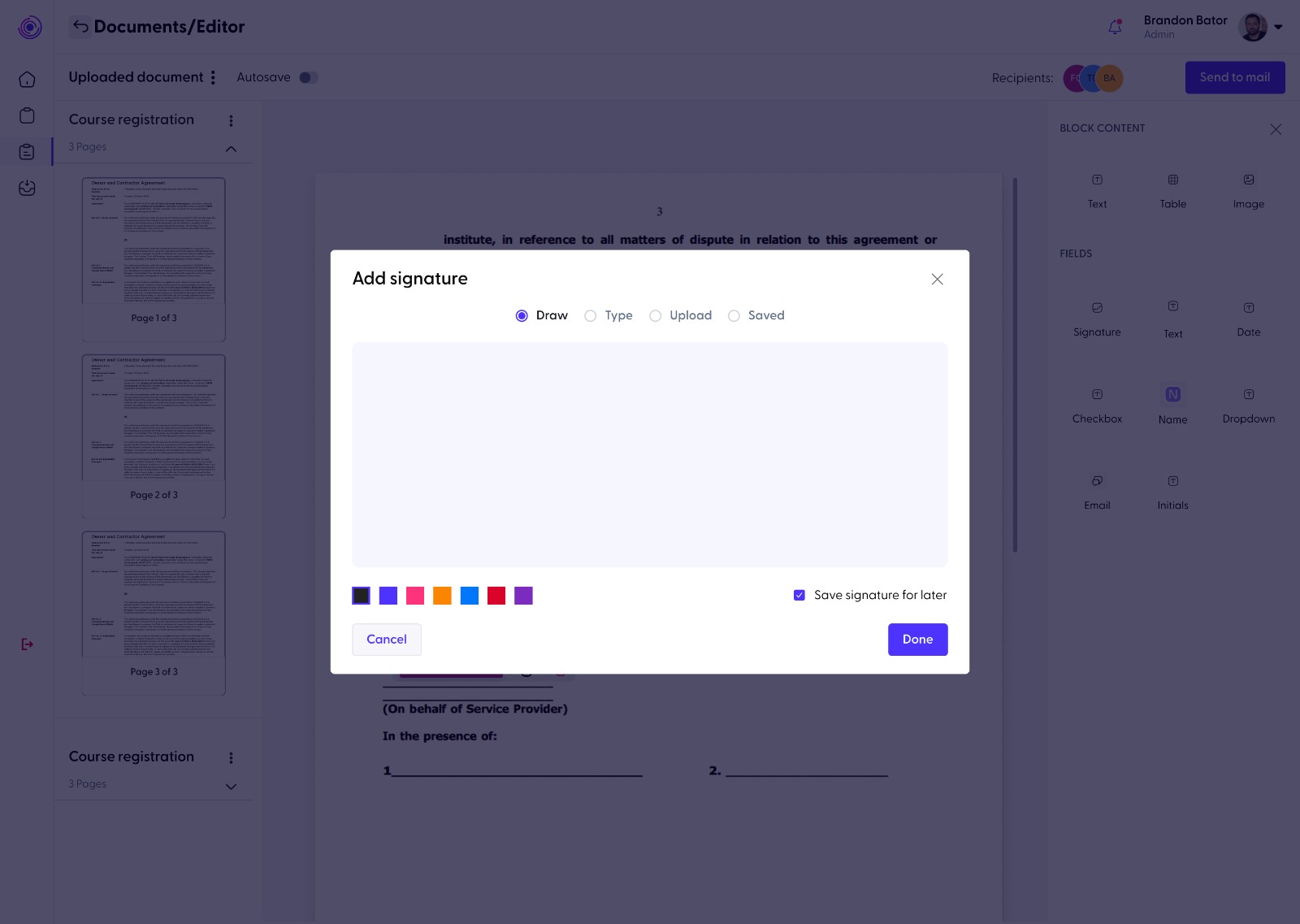Screen dimensions: 1300x924
Task: Insert a Name field
Action: pyautogui.click(x=1172, y=402)
